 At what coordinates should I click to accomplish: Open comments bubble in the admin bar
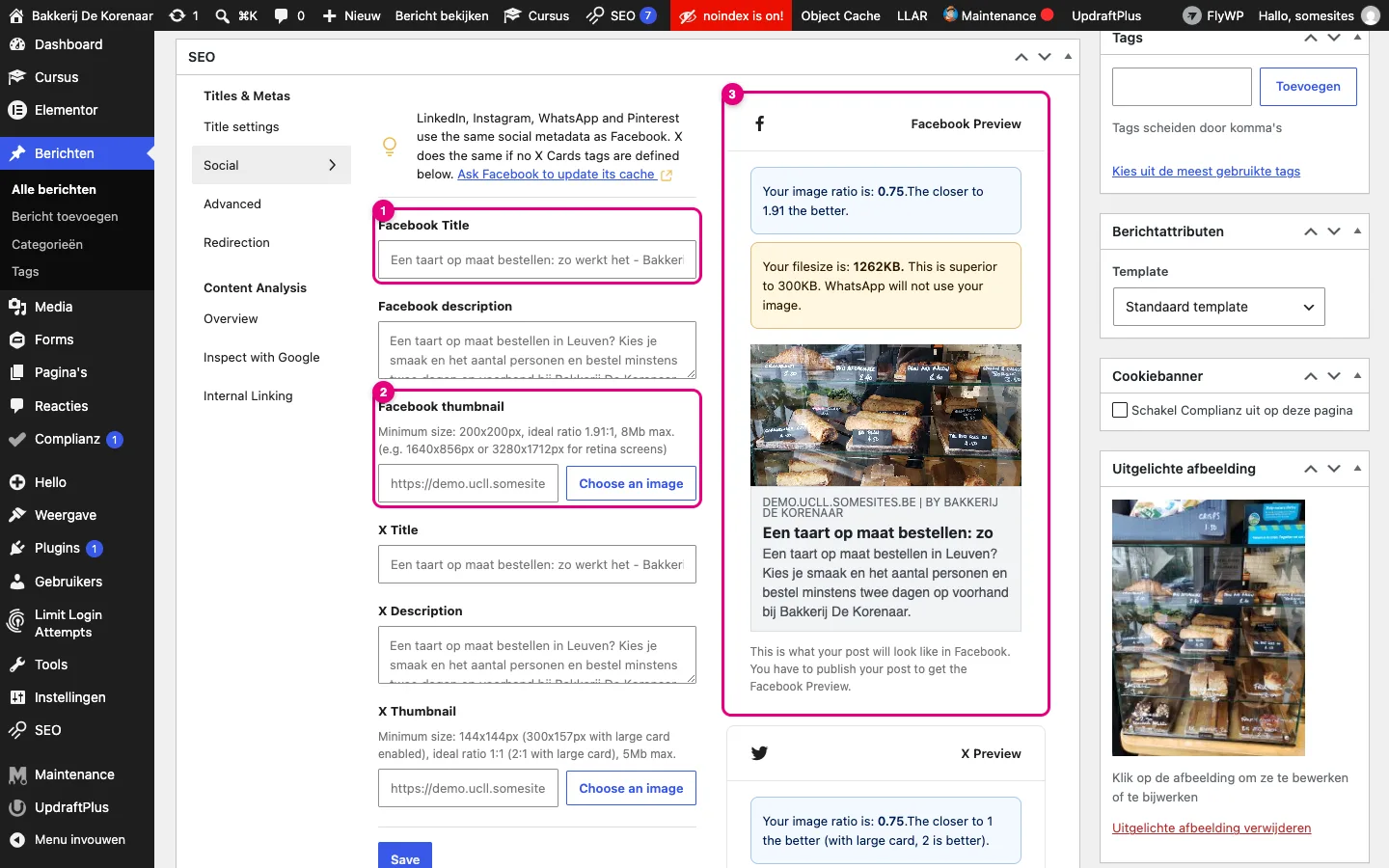click(x=288, y=15)
